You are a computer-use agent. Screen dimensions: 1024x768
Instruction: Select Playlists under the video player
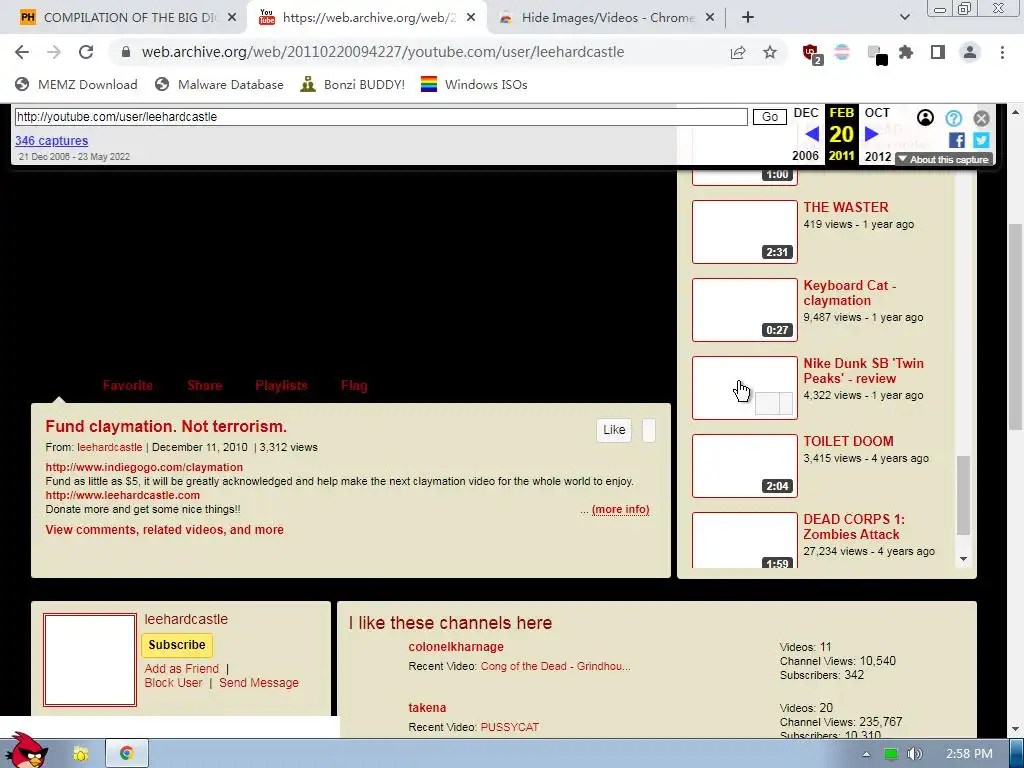(x=281, y=385)
